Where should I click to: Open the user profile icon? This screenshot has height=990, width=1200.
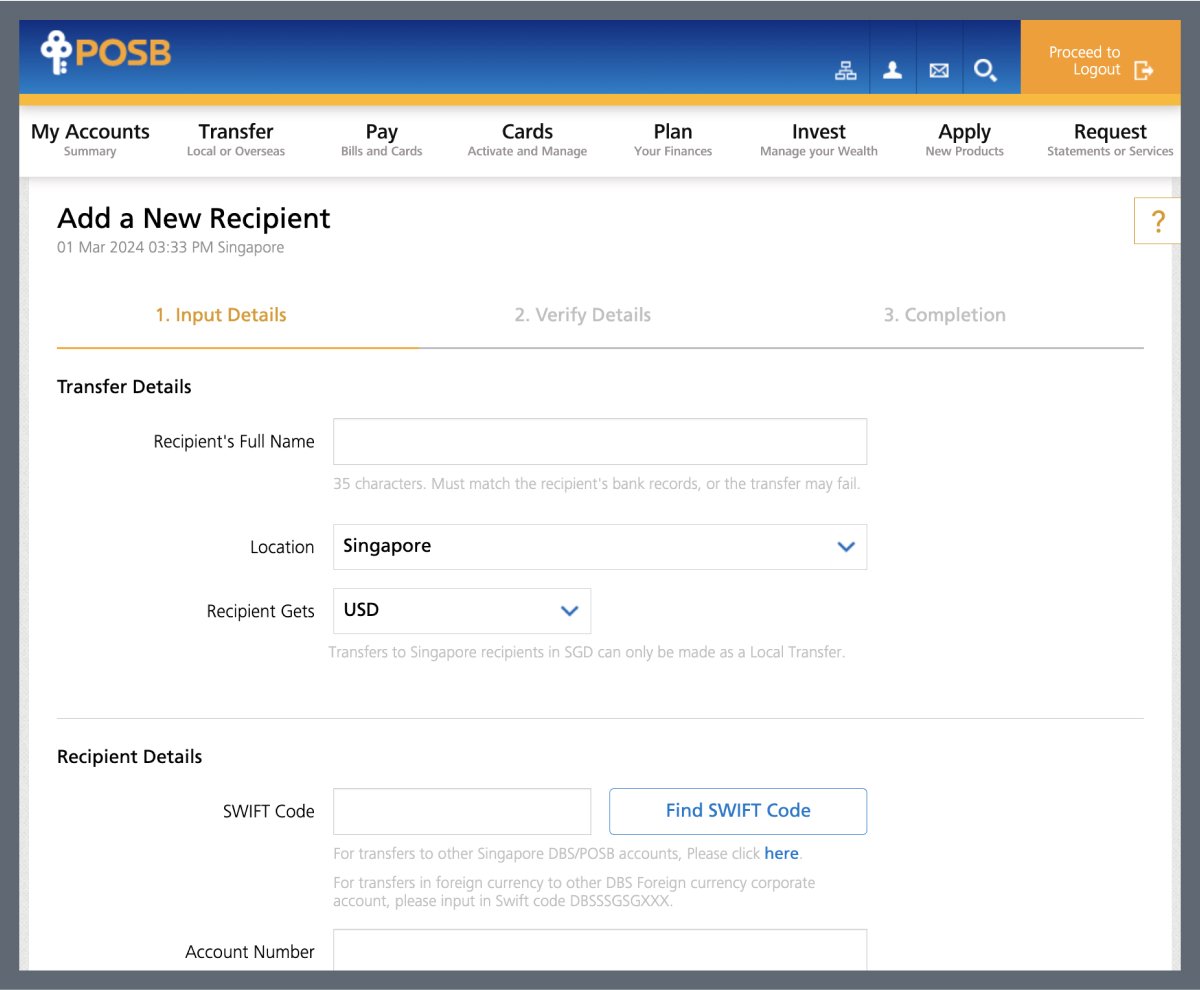tap(892, 70)
